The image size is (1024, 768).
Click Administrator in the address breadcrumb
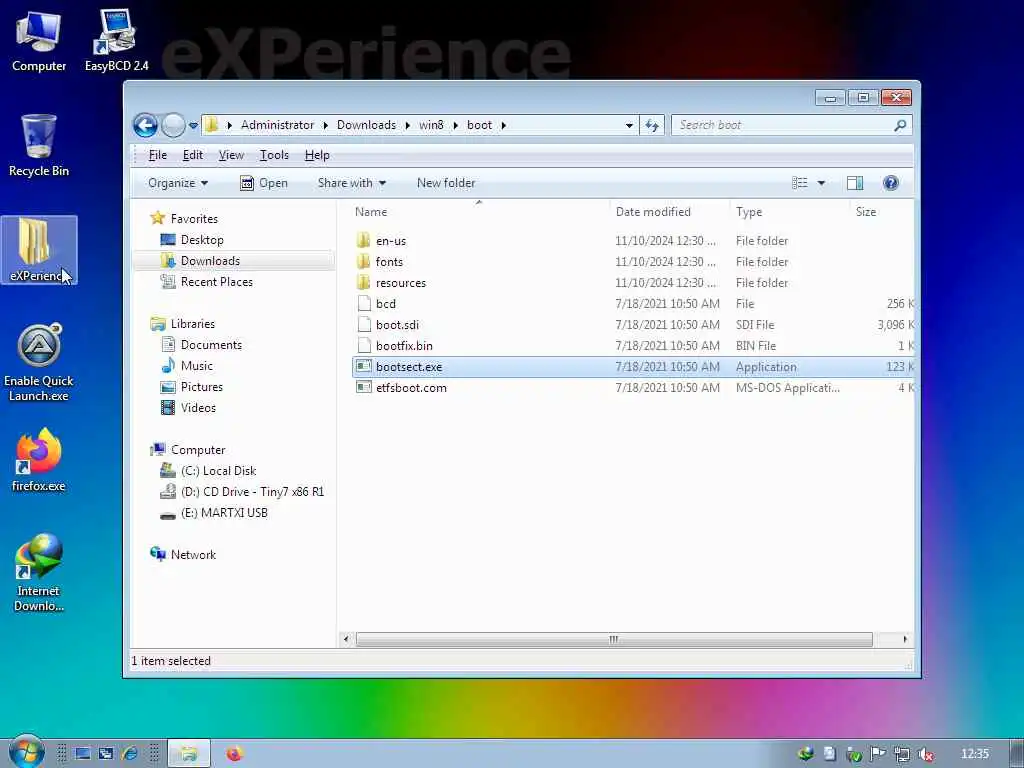(x=278, y=125)
